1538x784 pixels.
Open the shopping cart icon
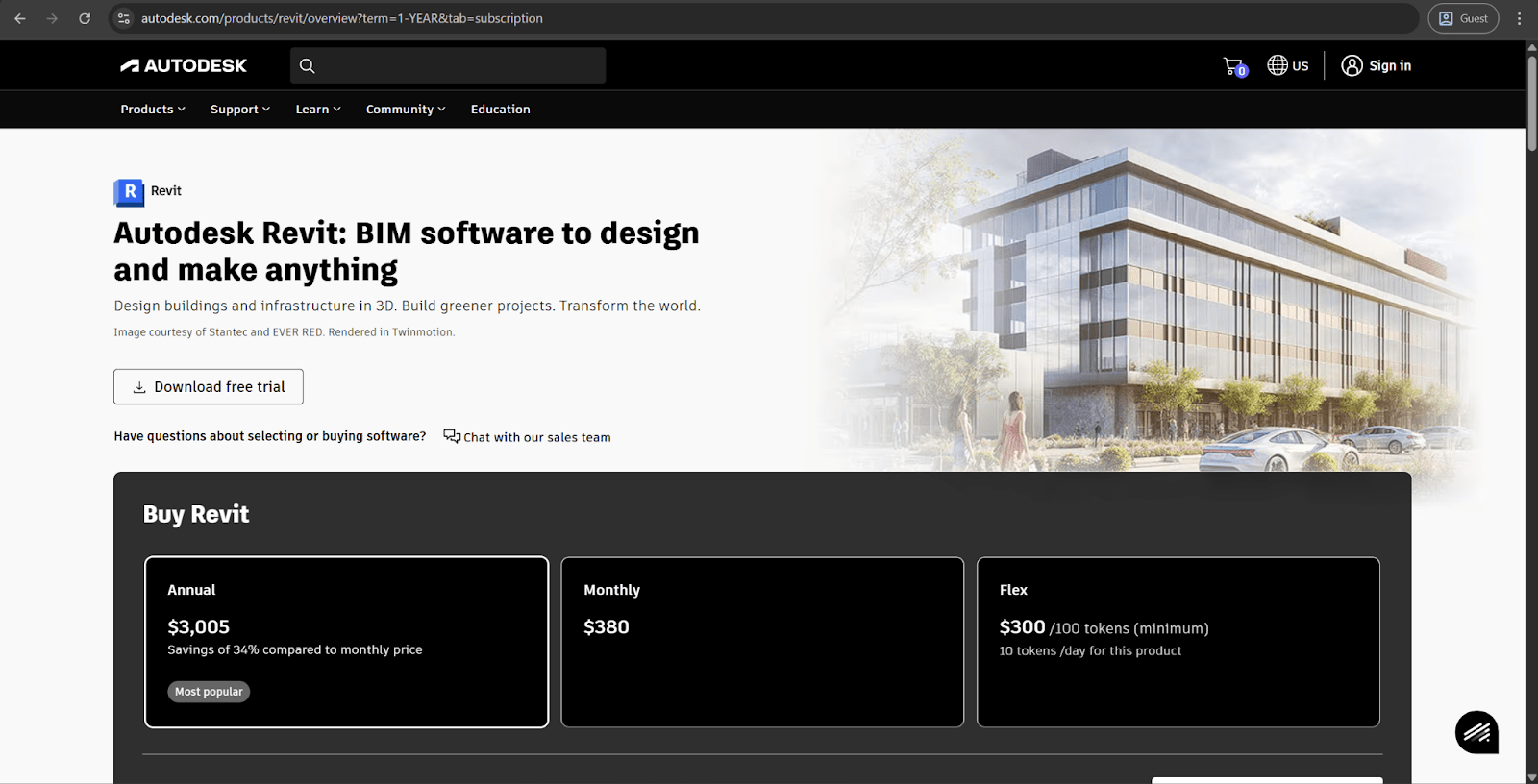coord(1233,66)
